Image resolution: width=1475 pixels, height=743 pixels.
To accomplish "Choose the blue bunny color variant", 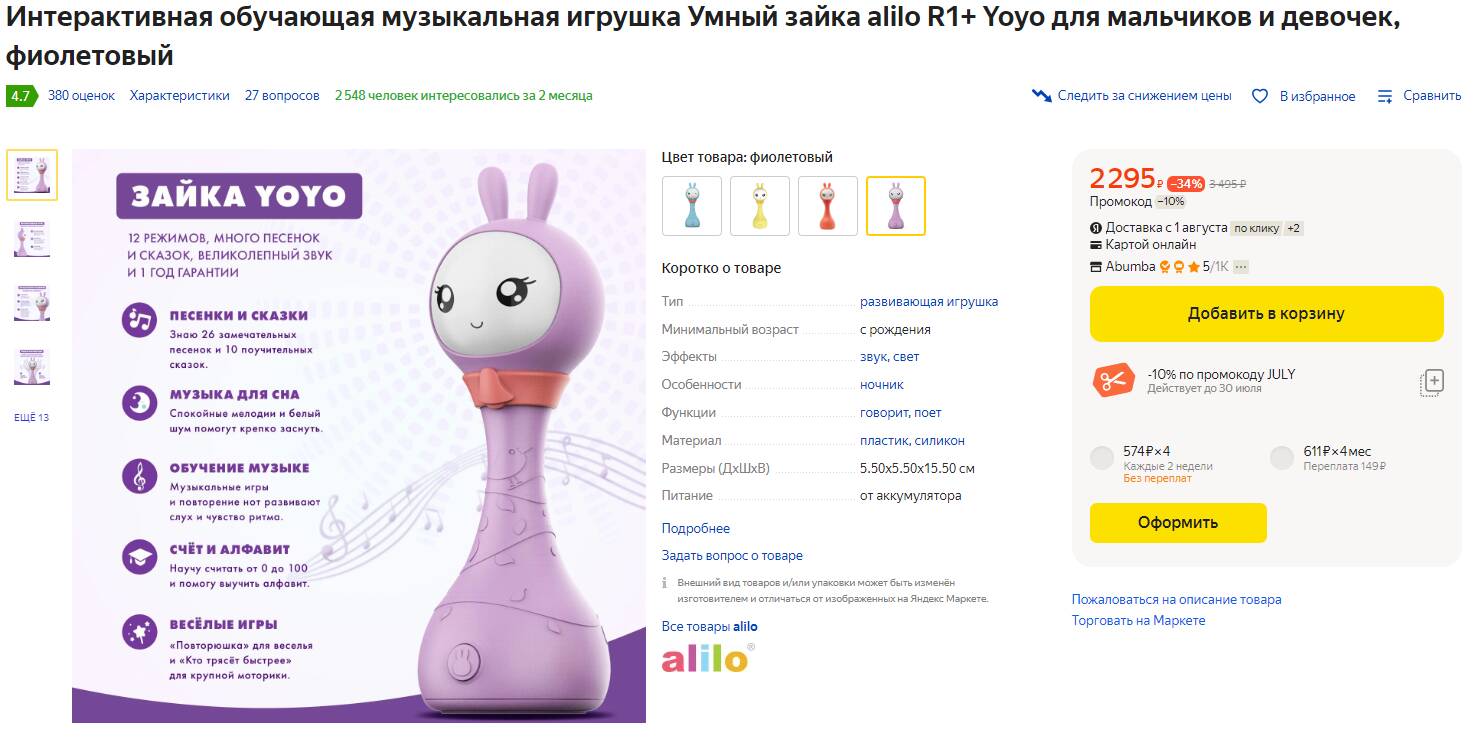I will coord(692,206).
